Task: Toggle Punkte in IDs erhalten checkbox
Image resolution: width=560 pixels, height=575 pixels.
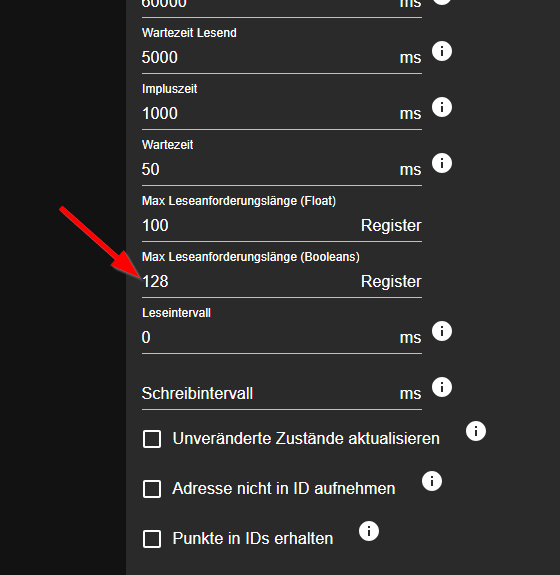Action: coord(152,539)
